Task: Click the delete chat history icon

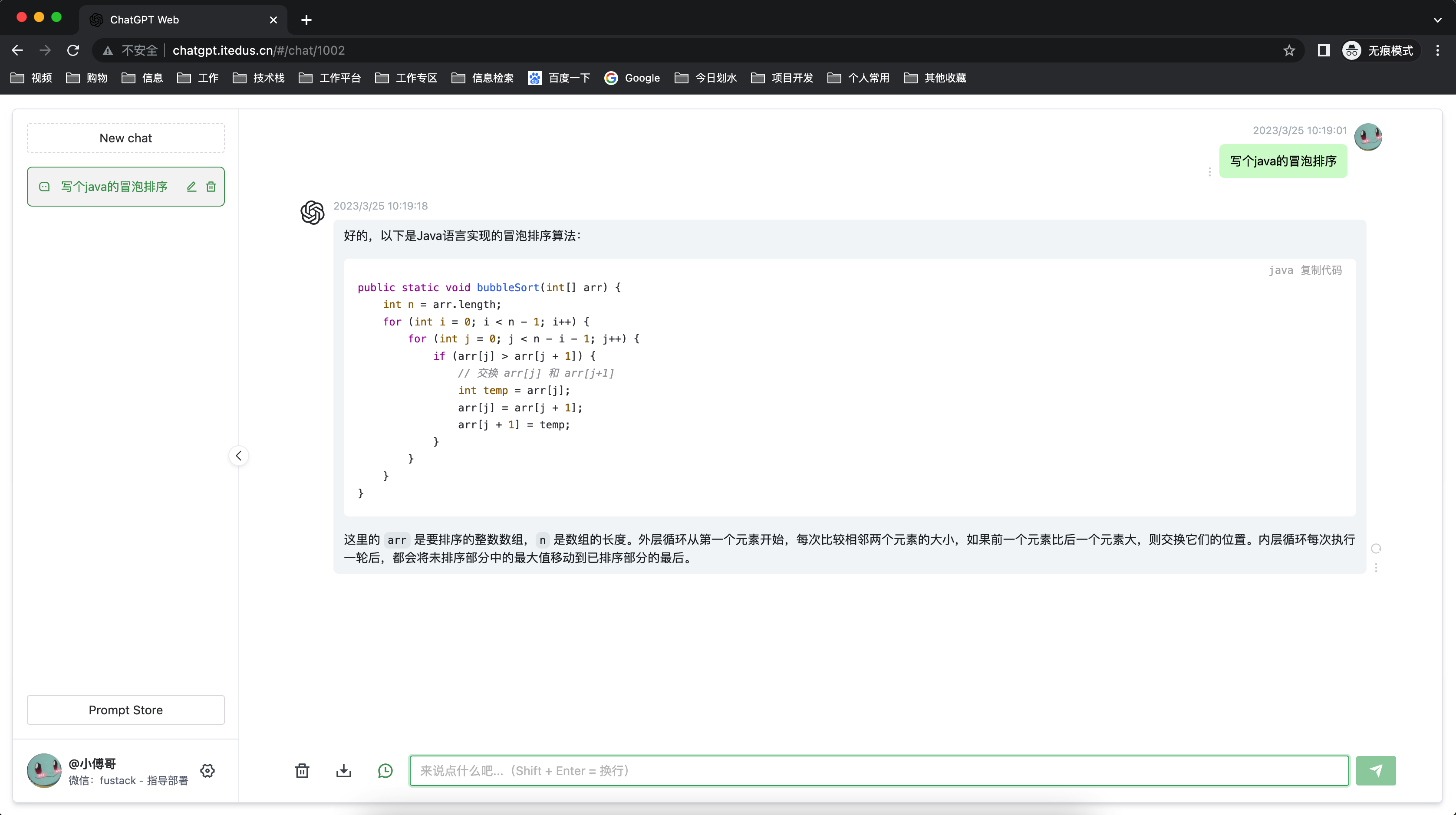Action: [x=302, y=770]
